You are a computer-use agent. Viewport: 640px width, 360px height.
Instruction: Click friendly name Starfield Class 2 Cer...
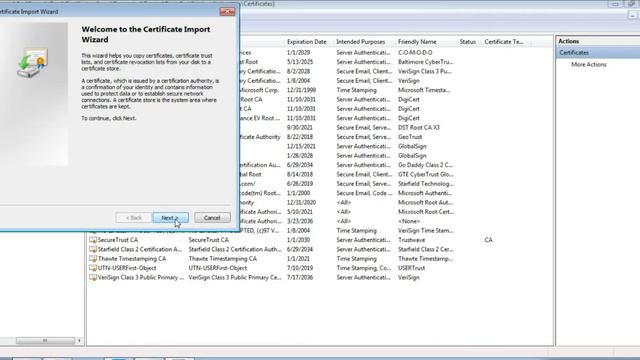pyautogui.click(x=426, y=250)
